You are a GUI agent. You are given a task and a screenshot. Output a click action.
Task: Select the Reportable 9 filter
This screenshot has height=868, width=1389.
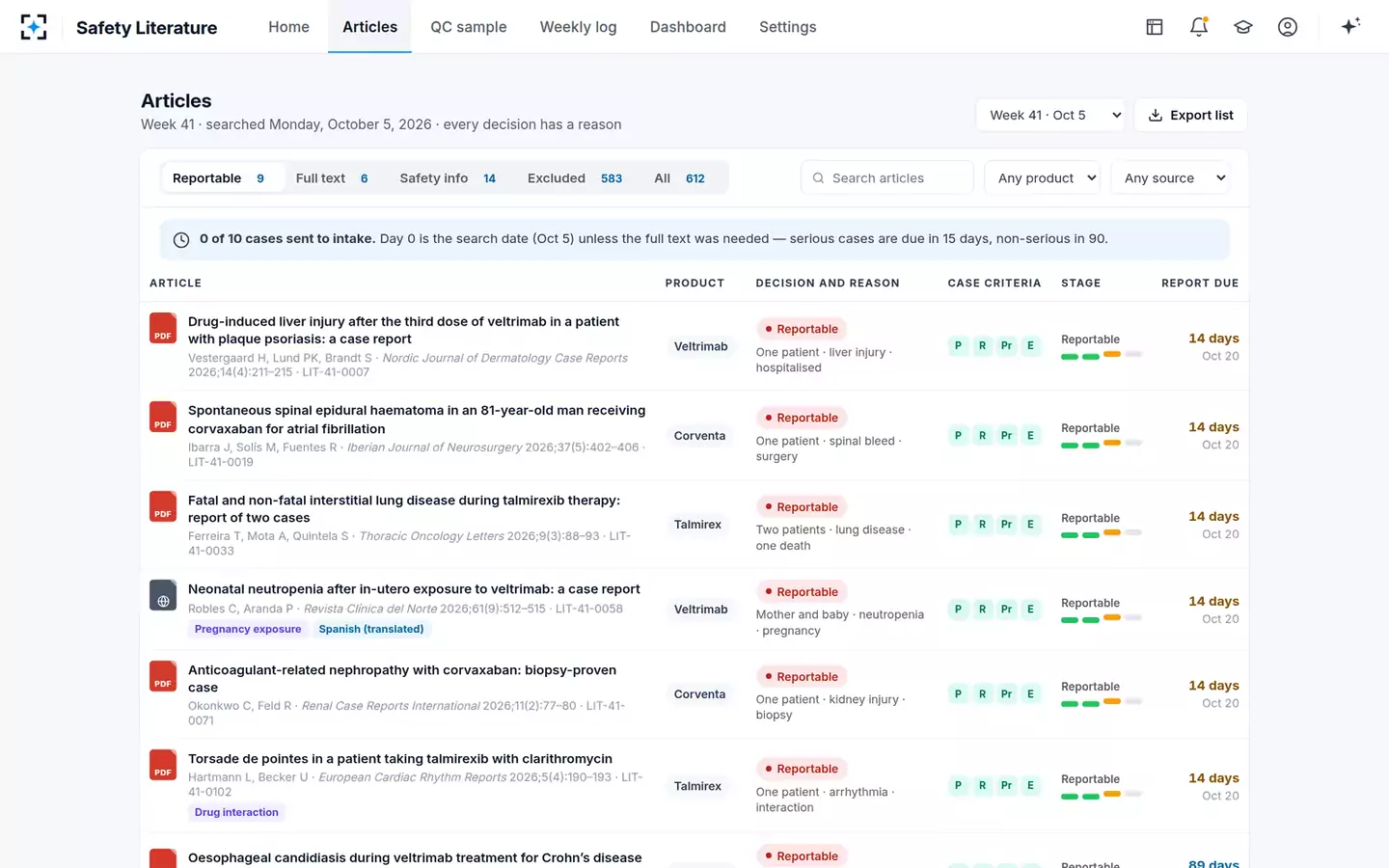point(222,177)
